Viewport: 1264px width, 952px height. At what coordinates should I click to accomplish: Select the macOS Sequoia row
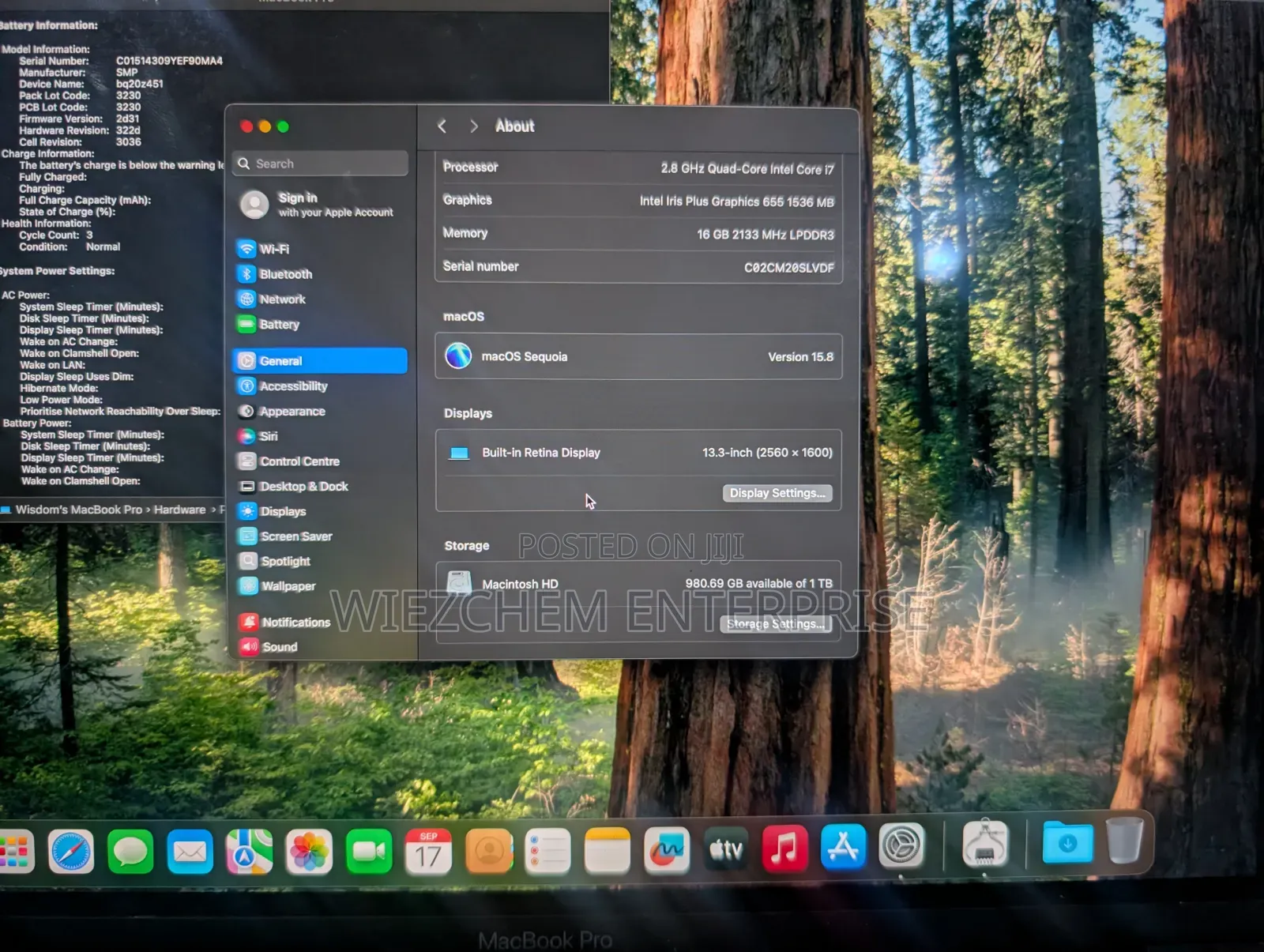[x=638, y=356]
